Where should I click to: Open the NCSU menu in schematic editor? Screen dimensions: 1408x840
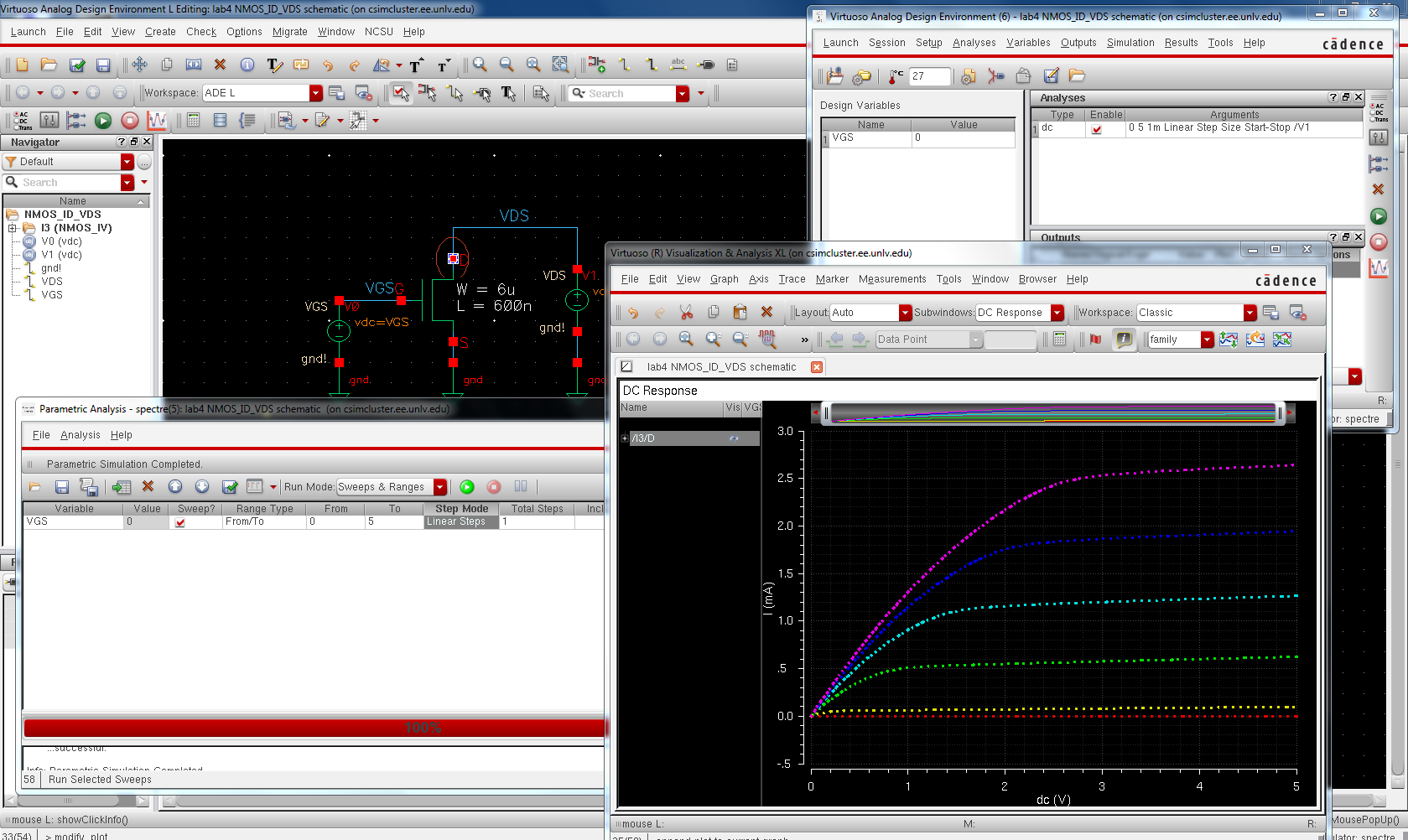tap(379, 32)
